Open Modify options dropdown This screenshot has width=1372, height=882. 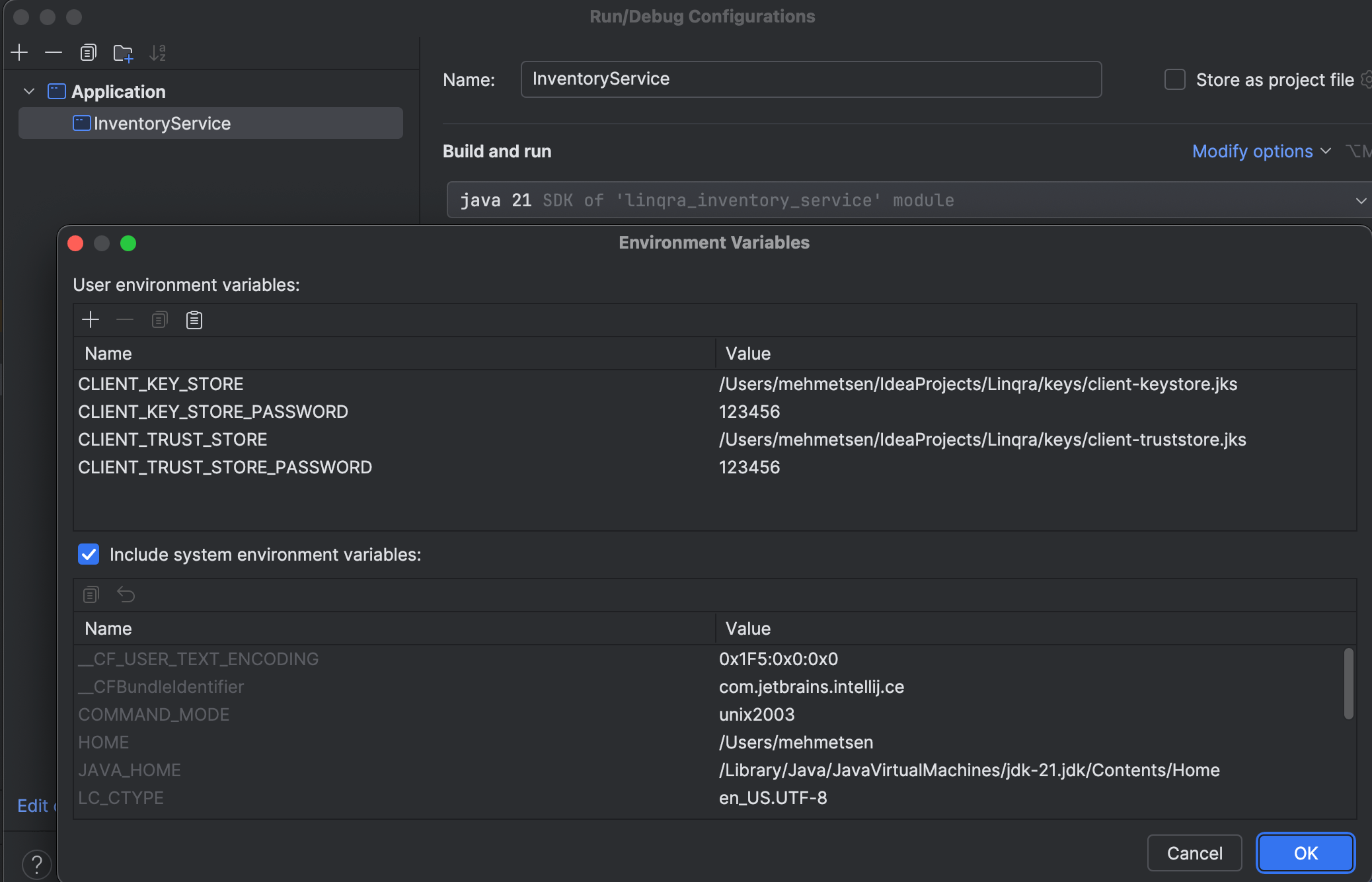click(x=1262, y=151)
